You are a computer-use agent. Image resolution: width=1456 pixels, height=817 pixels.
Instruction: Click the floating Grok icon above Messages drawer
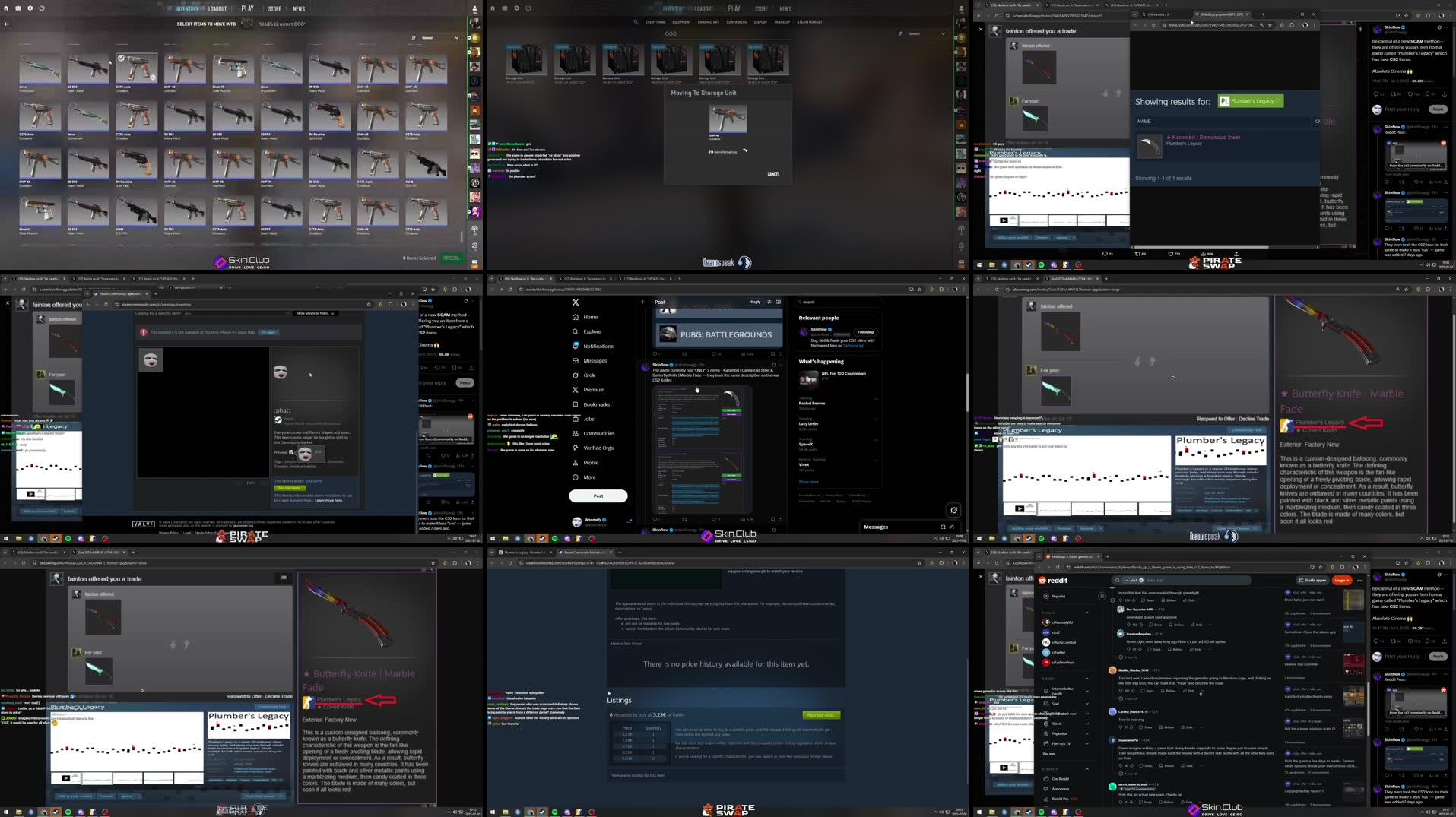tap(953, 510)
